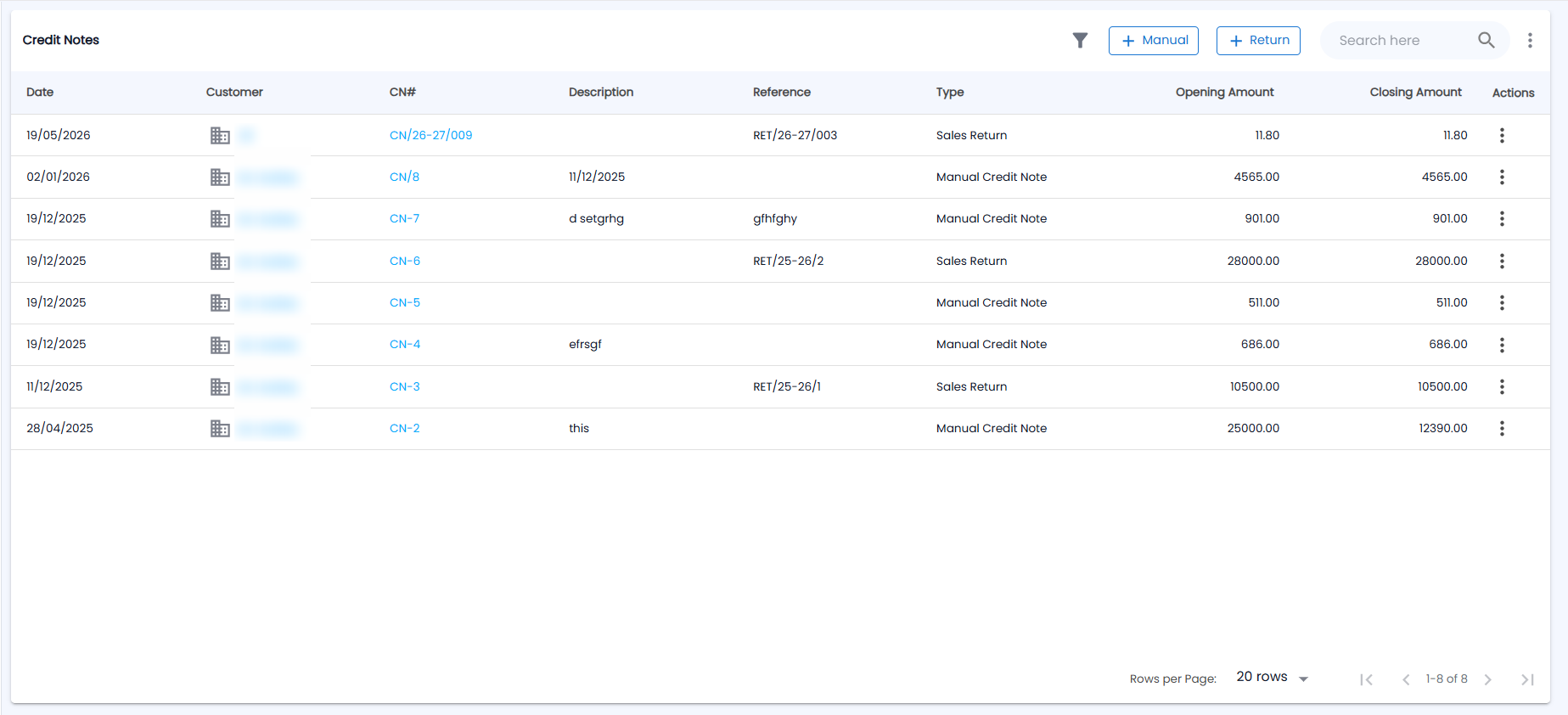Open credit note CN-4 link
Screen dimensions: 1568x715
pyautogui.click(x=405, y=344)
